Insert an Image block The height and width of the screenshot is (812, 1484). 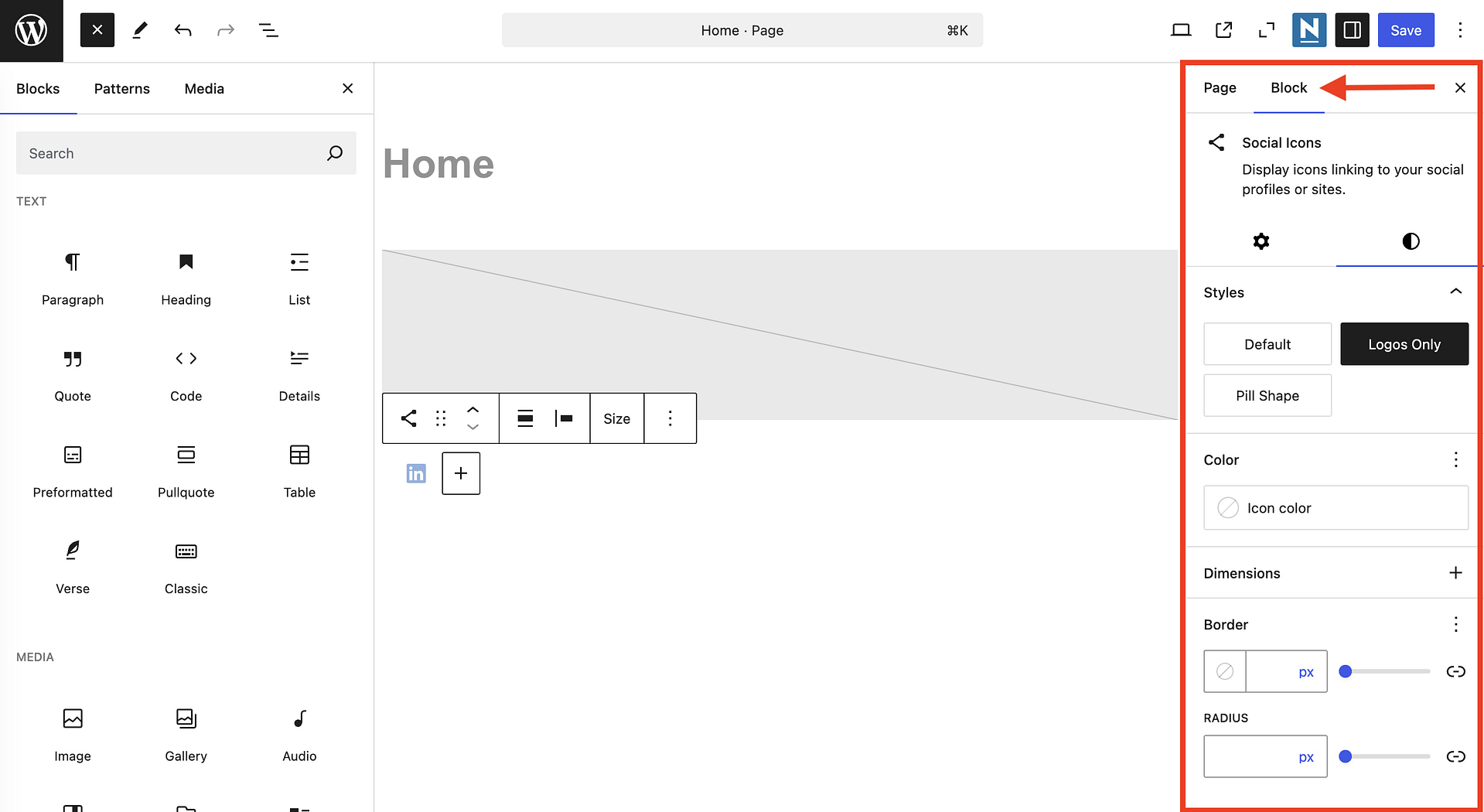(x=73, y=735)
